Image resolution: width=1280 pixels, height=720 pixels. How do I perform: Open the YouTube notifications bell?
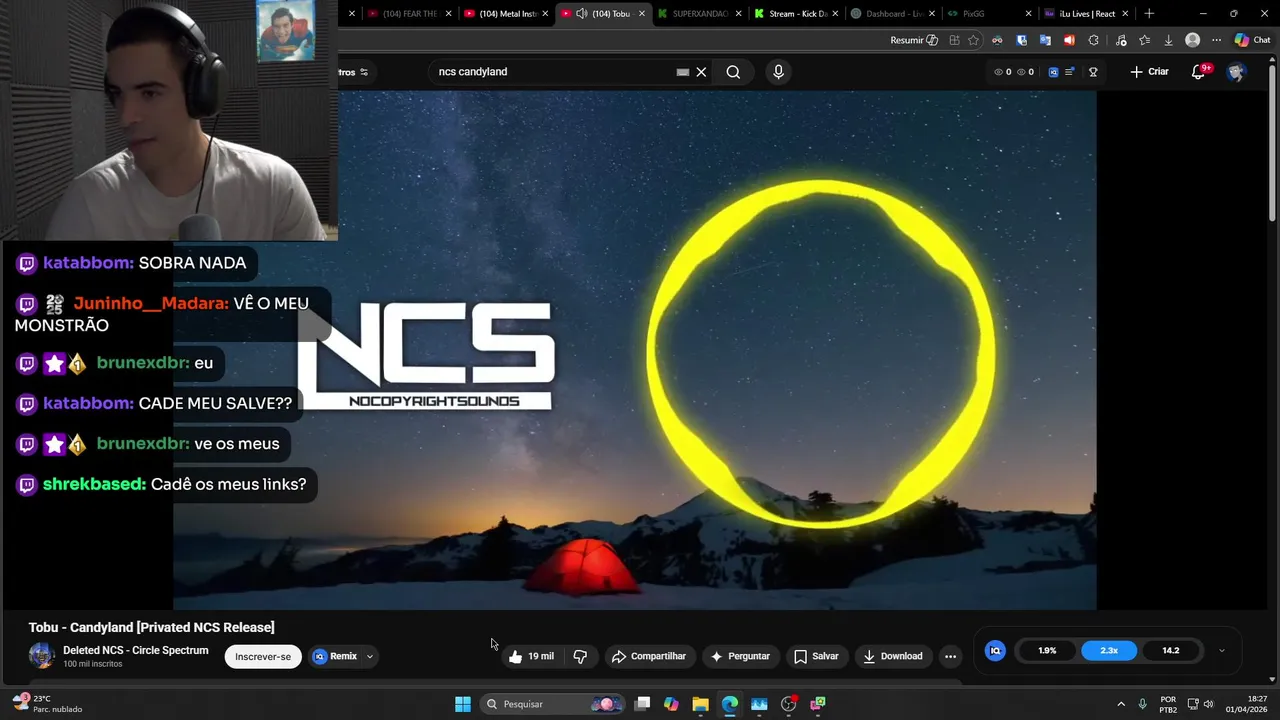[1199, 72]
